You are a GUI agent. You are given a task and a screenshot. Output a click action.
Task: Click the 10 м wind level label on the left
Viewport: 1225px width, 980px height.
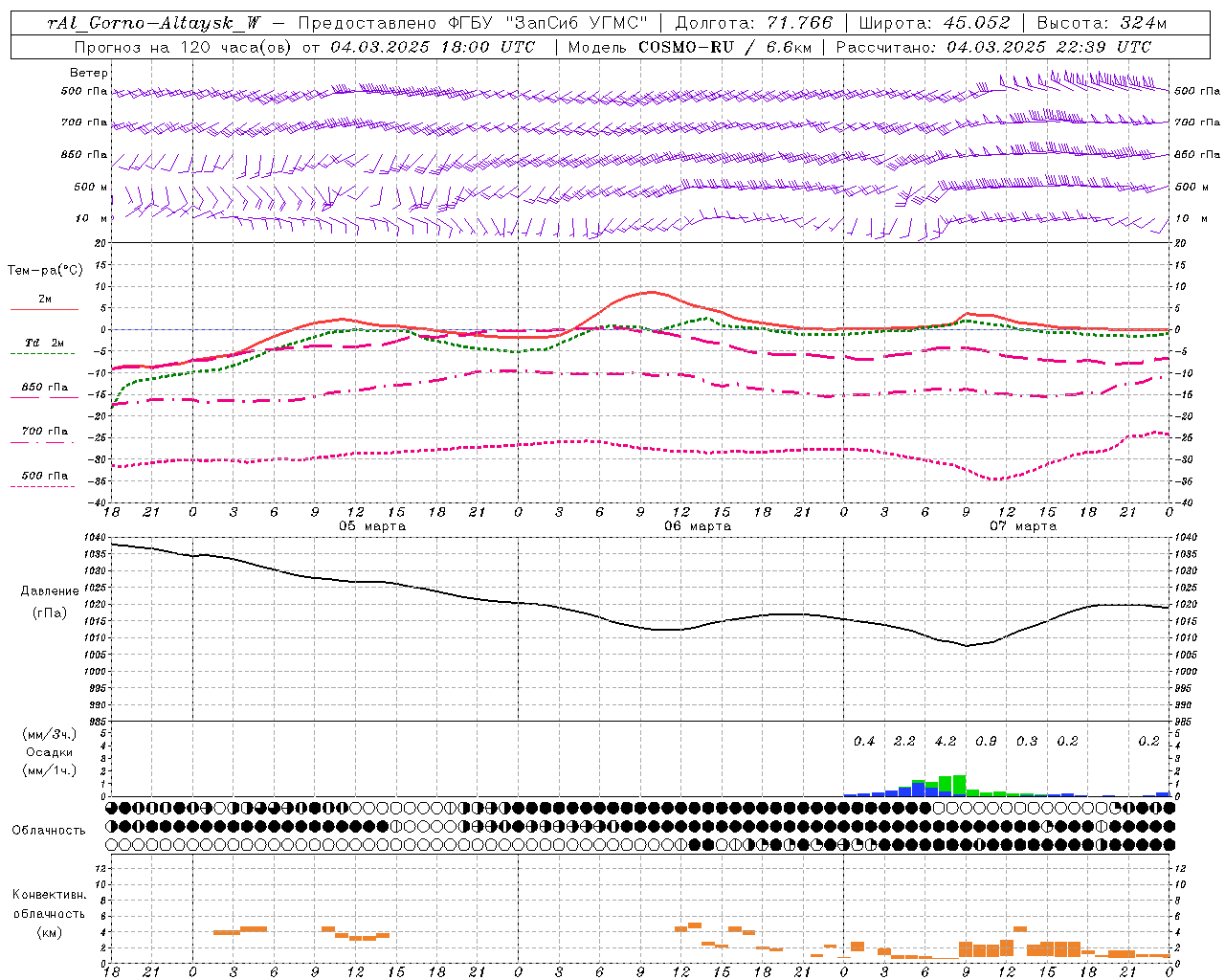92,219
